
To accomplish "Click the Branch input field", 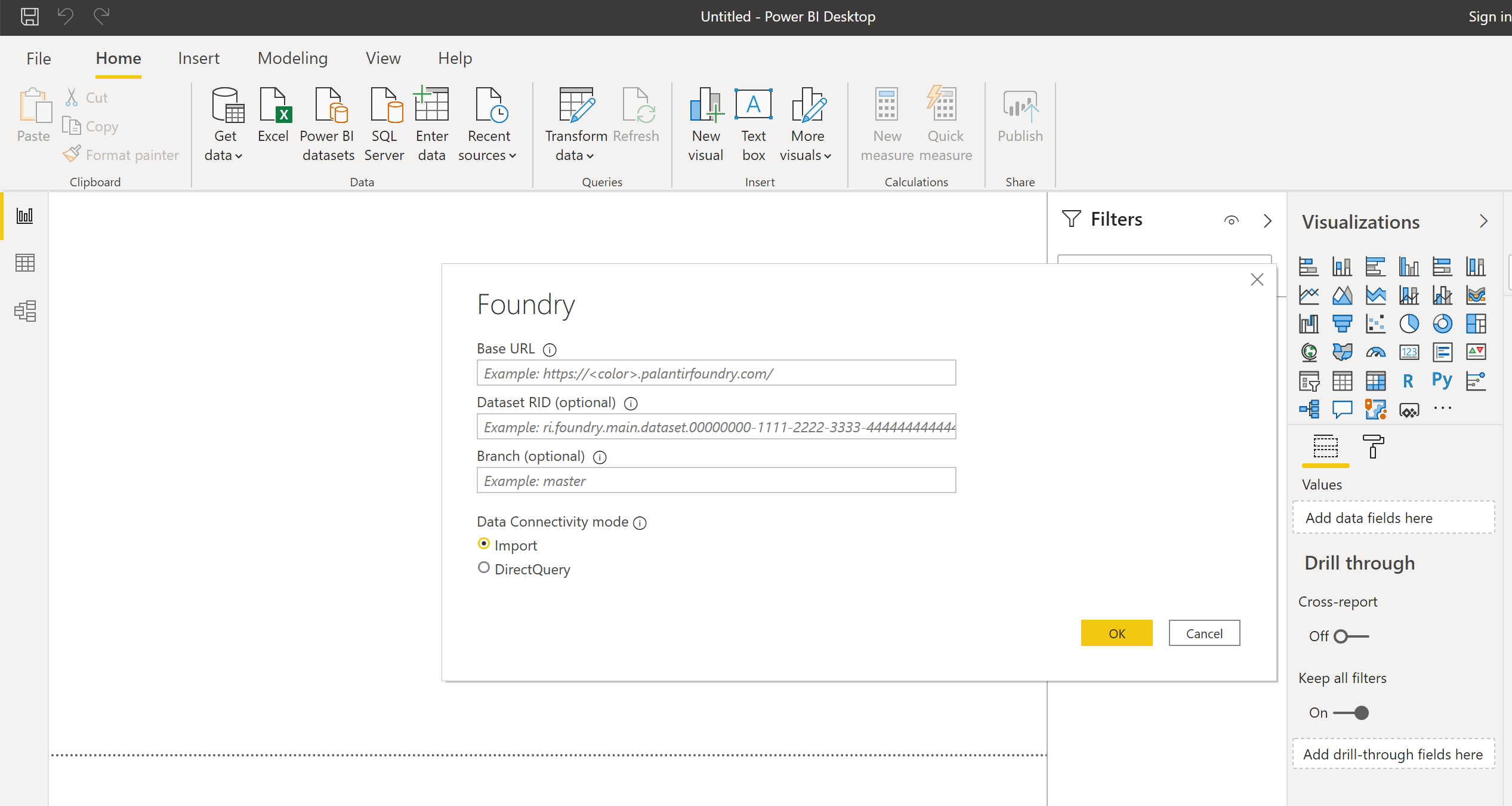I will click(x=717, y=481).
